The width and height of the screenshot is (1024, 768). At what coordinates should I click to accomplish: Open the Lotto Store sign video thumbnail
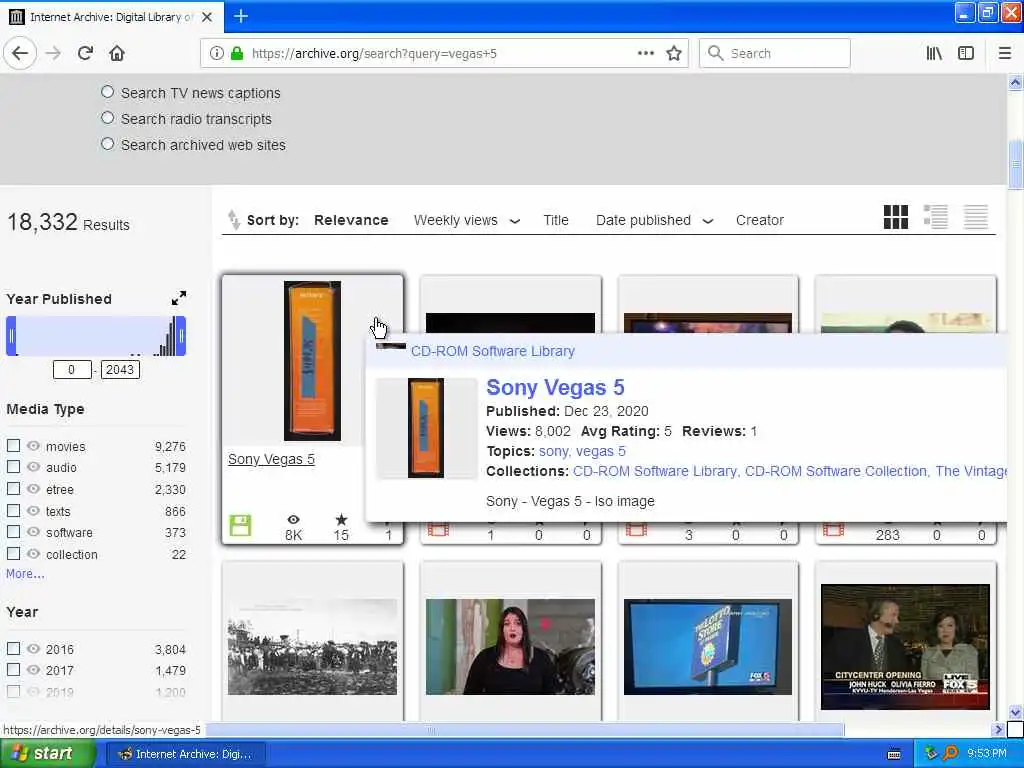[707, 647]
